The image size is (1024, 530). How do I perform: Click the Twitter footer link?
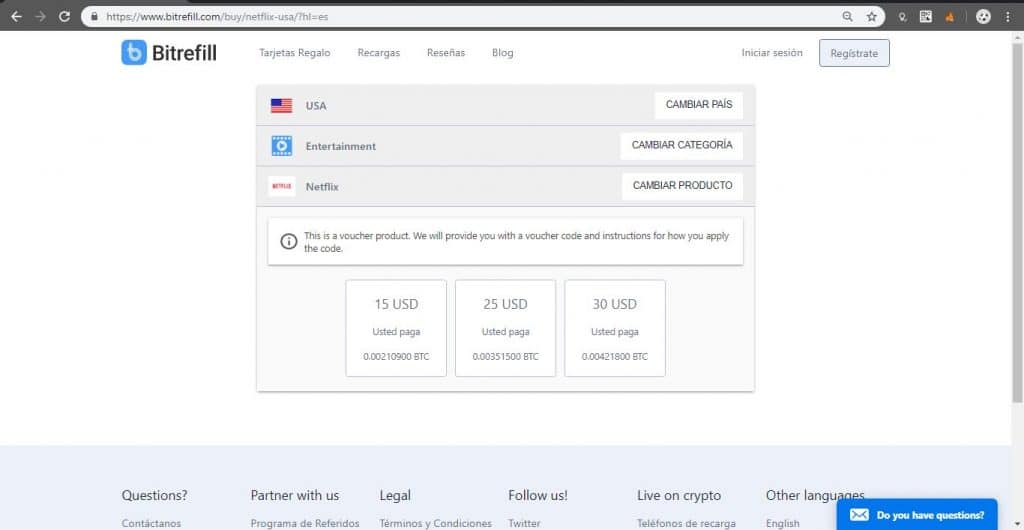coord(525,523)
